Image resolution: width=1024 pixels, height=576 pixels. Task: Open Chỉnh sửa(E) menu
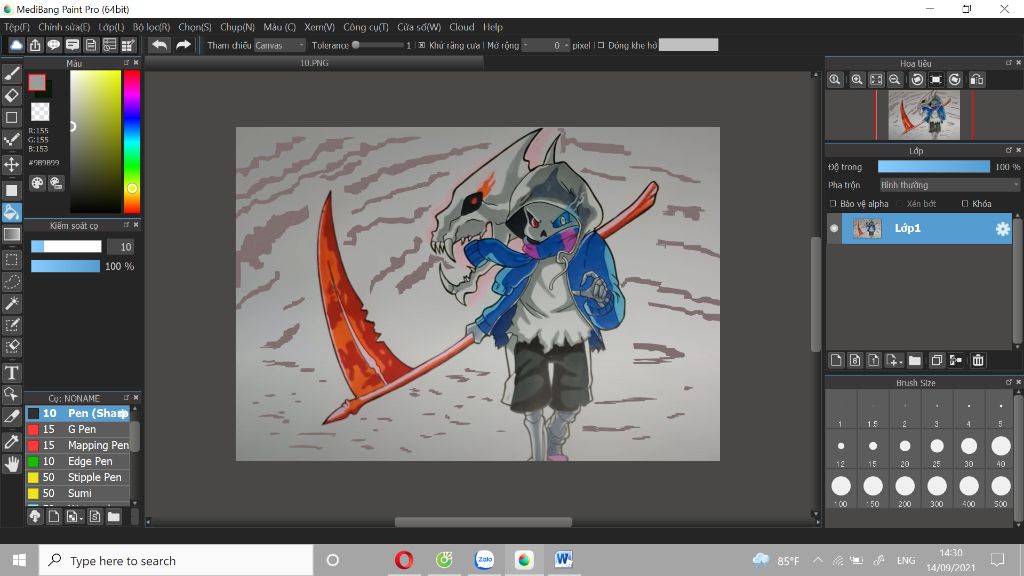coord(64,27)
